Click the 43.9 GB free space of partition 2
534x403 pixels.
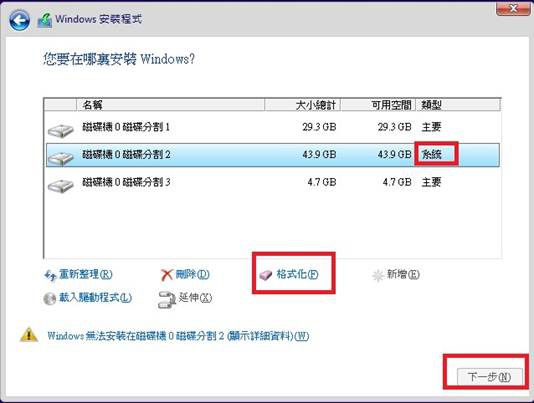tap(394, 154)
